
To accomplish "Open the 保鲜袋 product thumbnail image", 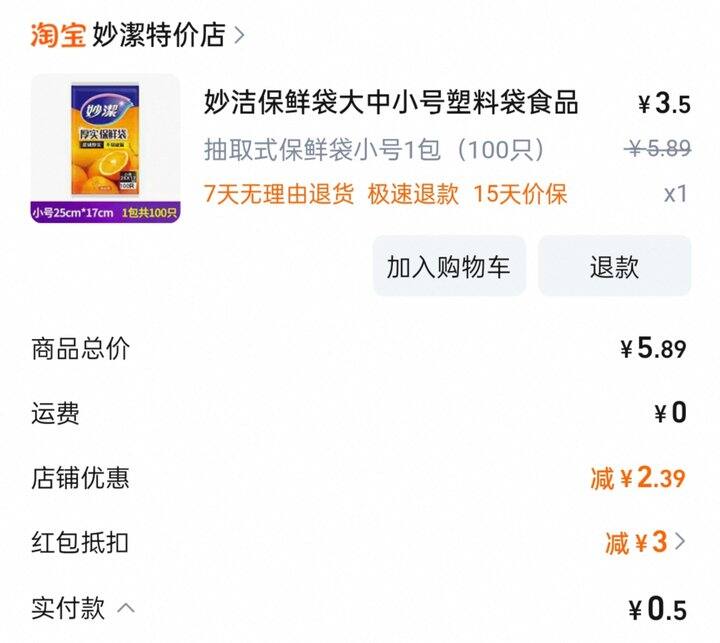I will [x=105, y=148].
